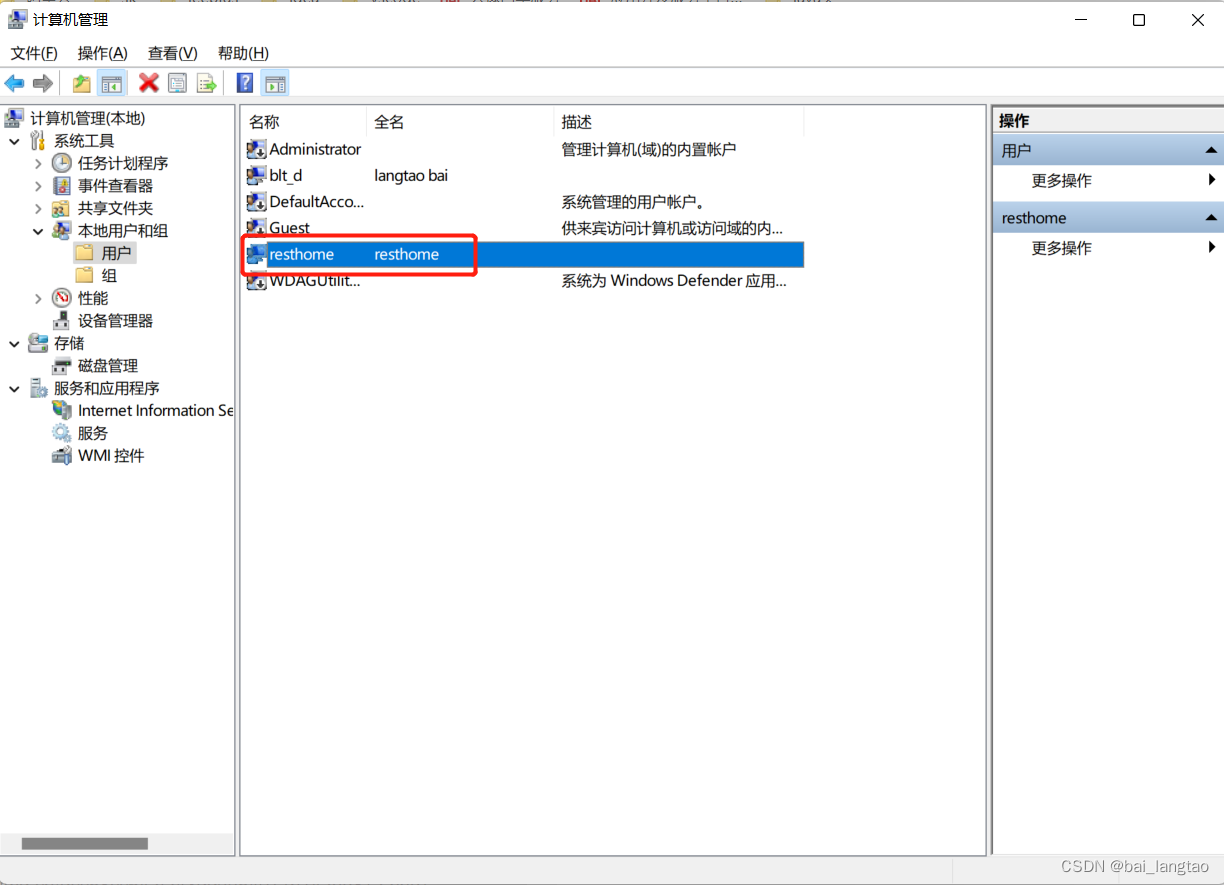Open 更多操作 under resthome section
The width and height of the screenshot is (1224, 885).
[1062, 248]
